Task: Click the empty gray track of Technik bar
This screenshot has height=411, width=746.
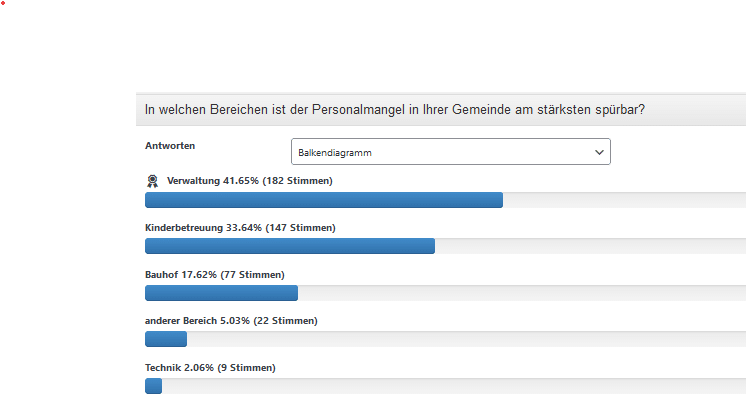Action: point(450,386)
